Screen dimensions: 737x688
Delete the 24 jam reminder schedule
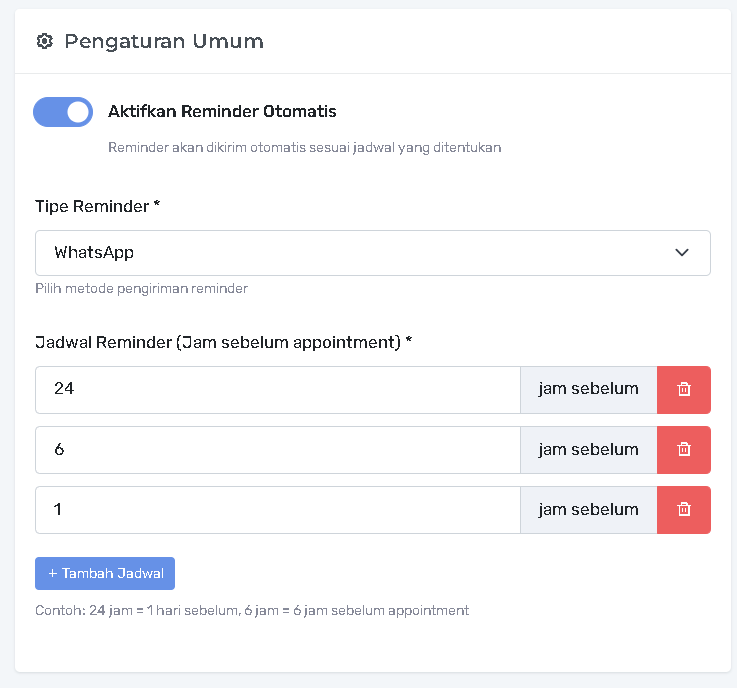coord(684,389)
